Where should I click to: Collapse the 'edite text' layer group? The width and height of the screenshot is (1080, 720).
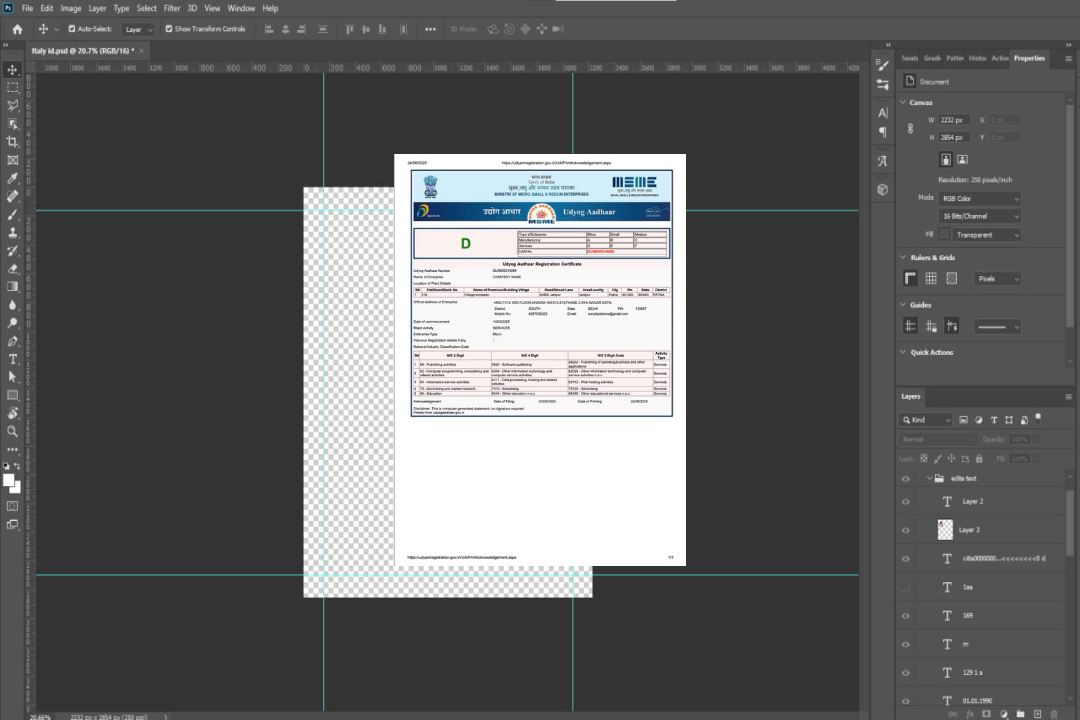point(929,479)
